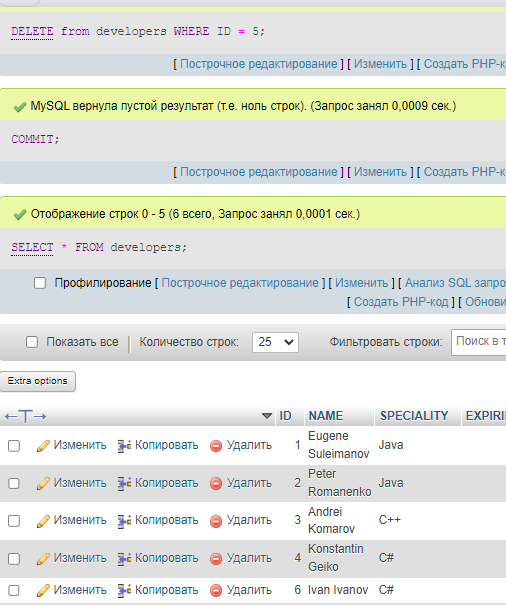
Task: Click Создать PHP-код link under the SELECT query
Action: [x=401, y=302]
